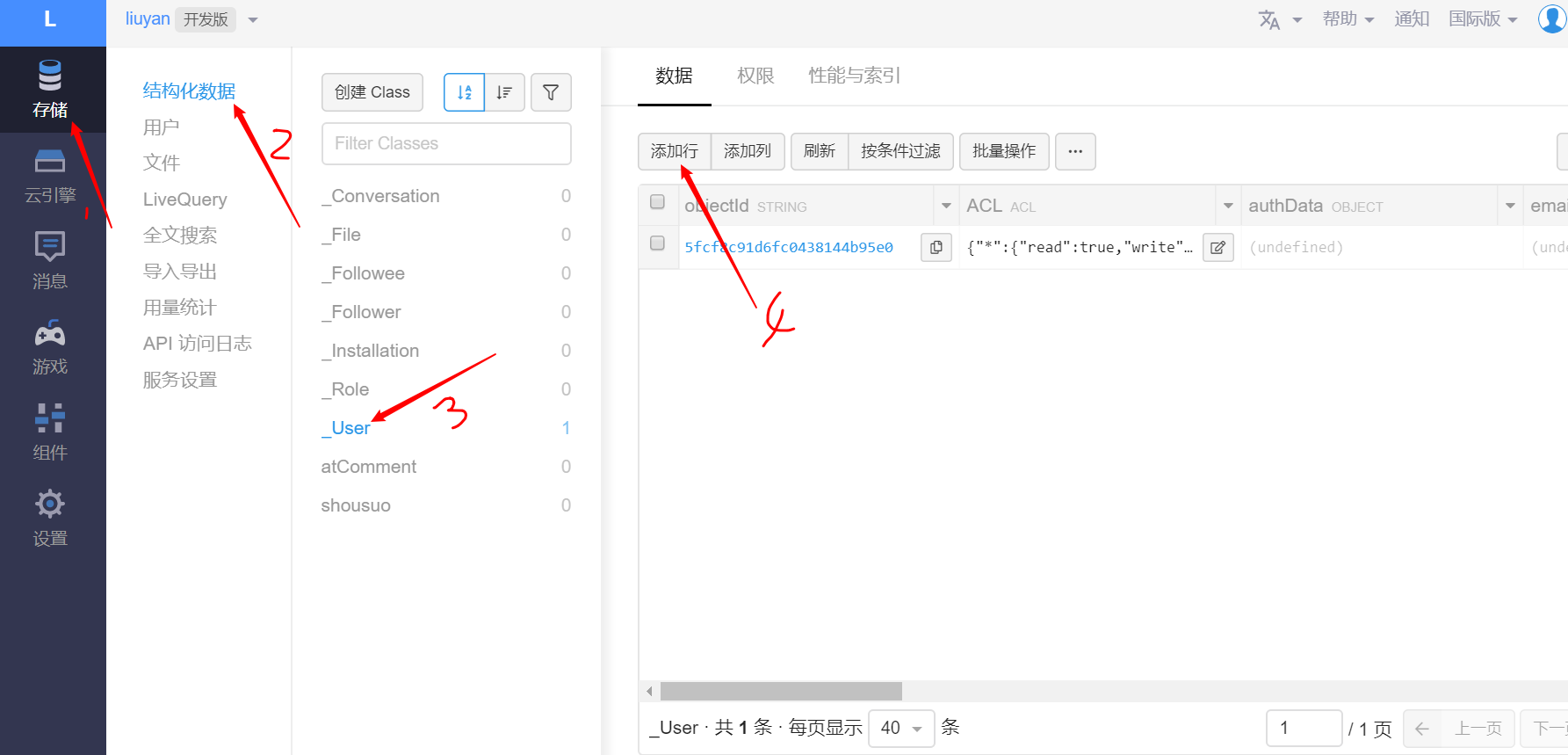The width and height of the screenshot is (1568, 755).
Task: Open 通知 notifications link
Action: click(1412, 19)
